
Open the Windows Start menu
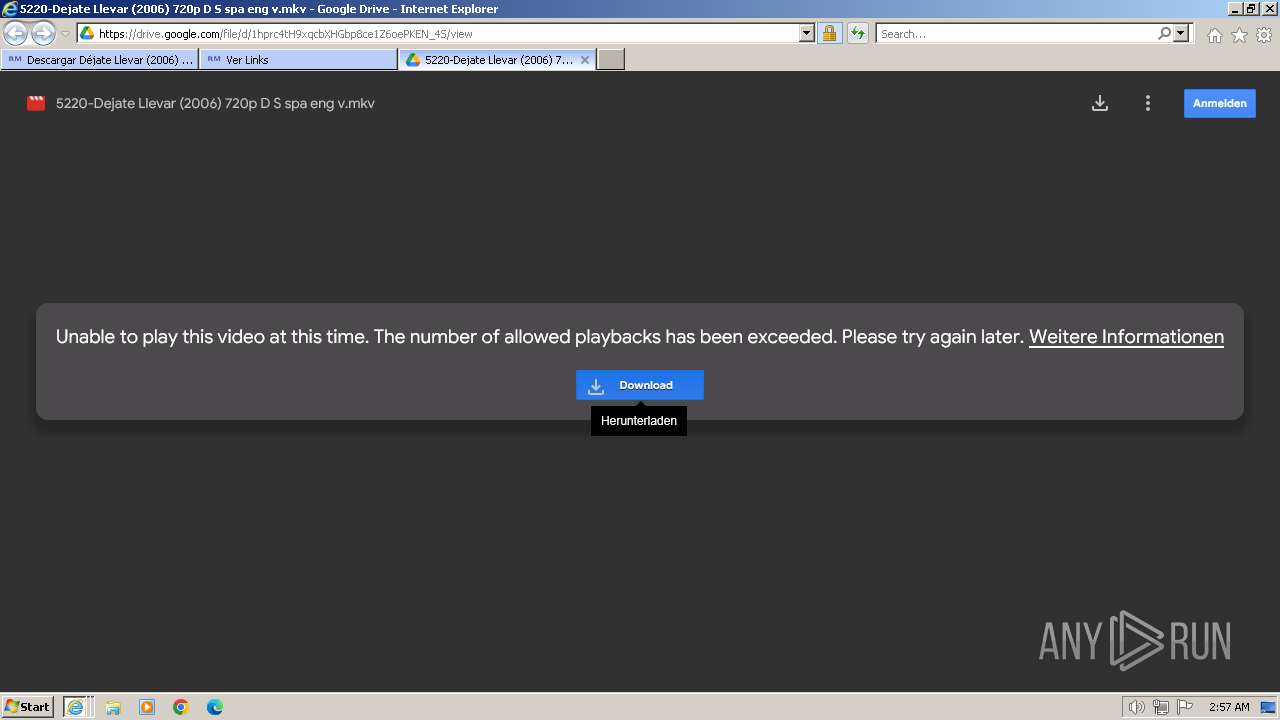coord(28,706)
